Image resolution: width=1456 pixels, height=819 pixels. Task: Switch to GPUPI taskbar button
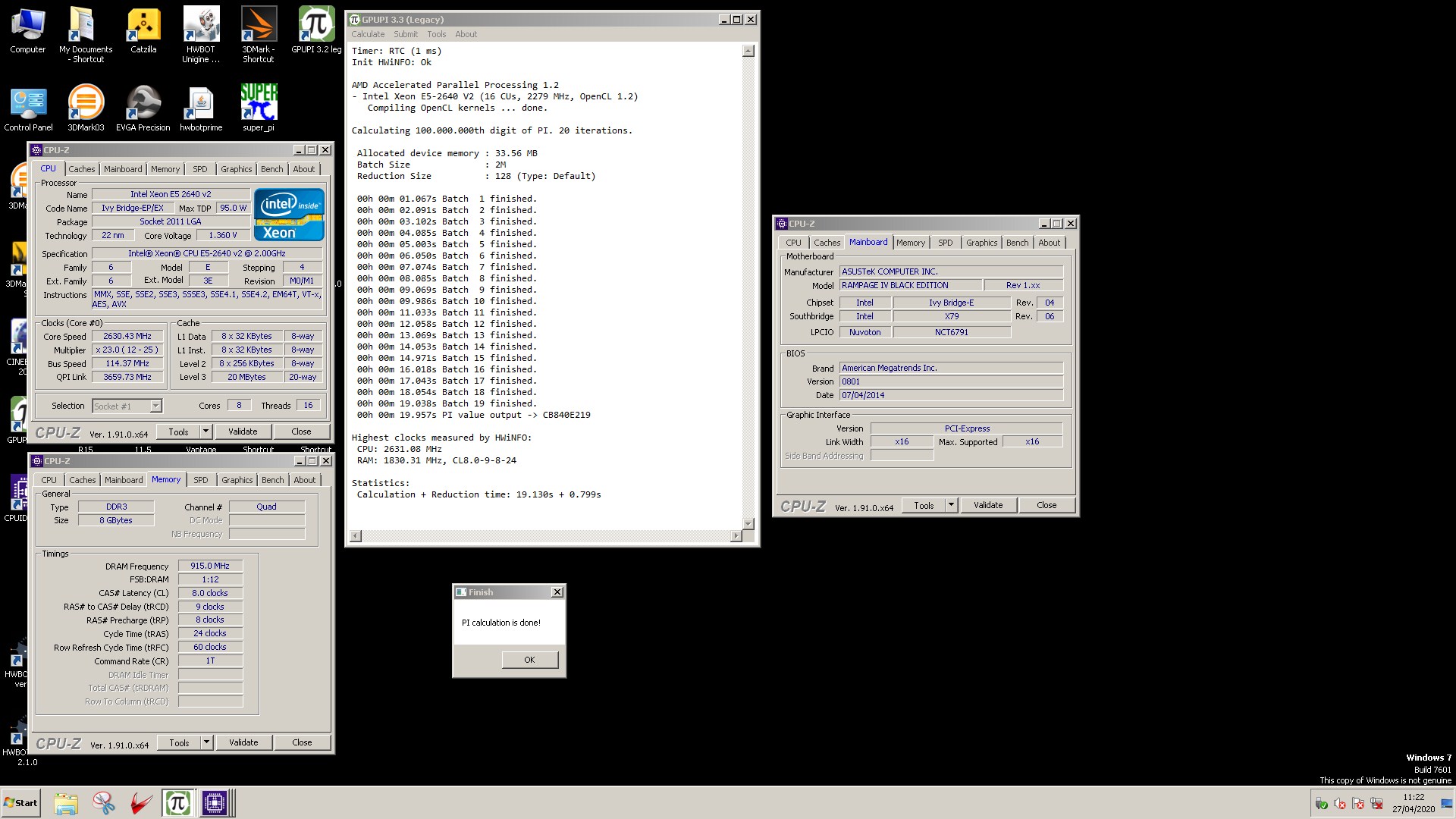tap(177, 803)
